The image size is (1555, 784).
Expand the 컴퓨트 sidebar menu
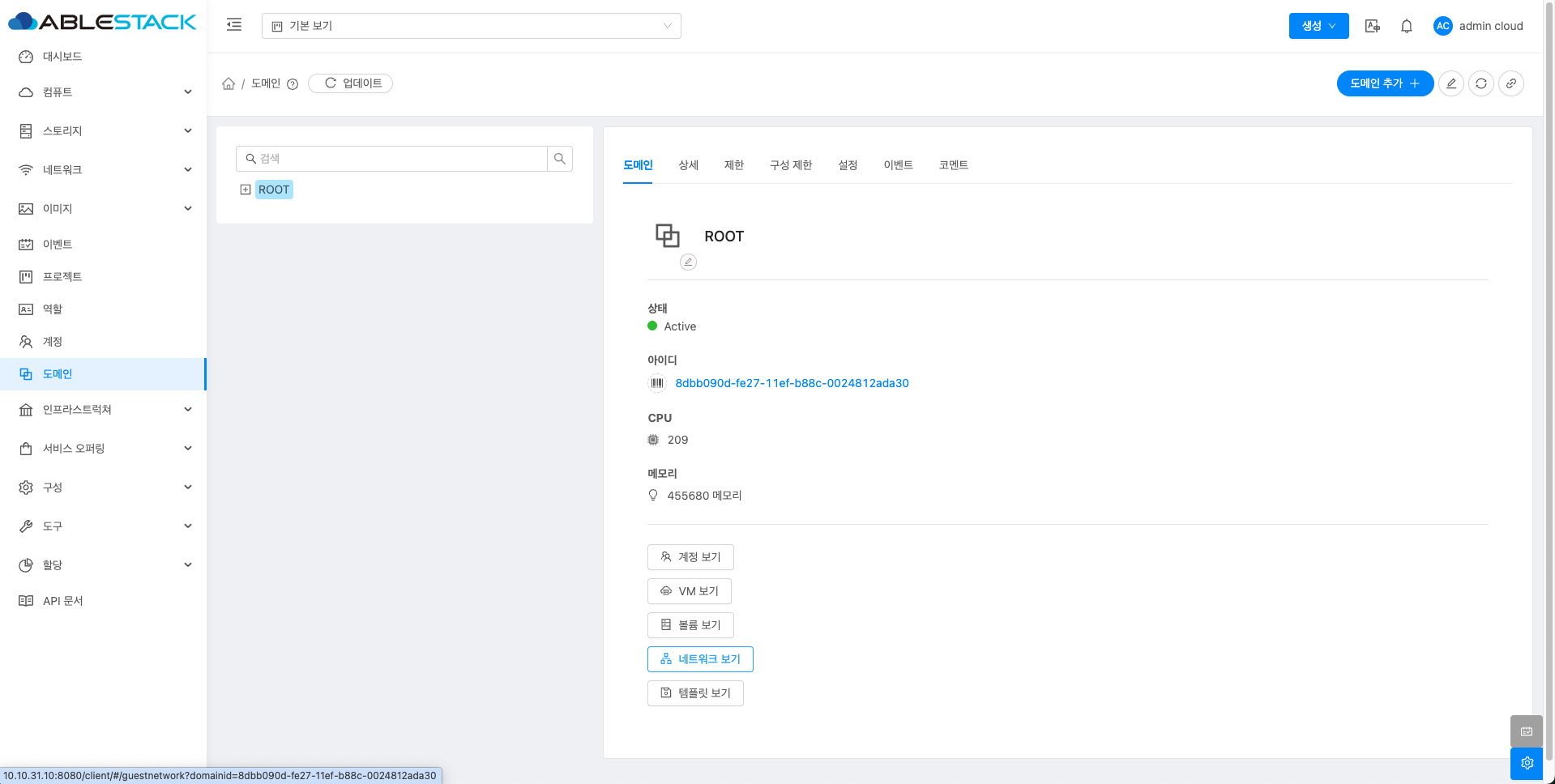tap(104, 92)
